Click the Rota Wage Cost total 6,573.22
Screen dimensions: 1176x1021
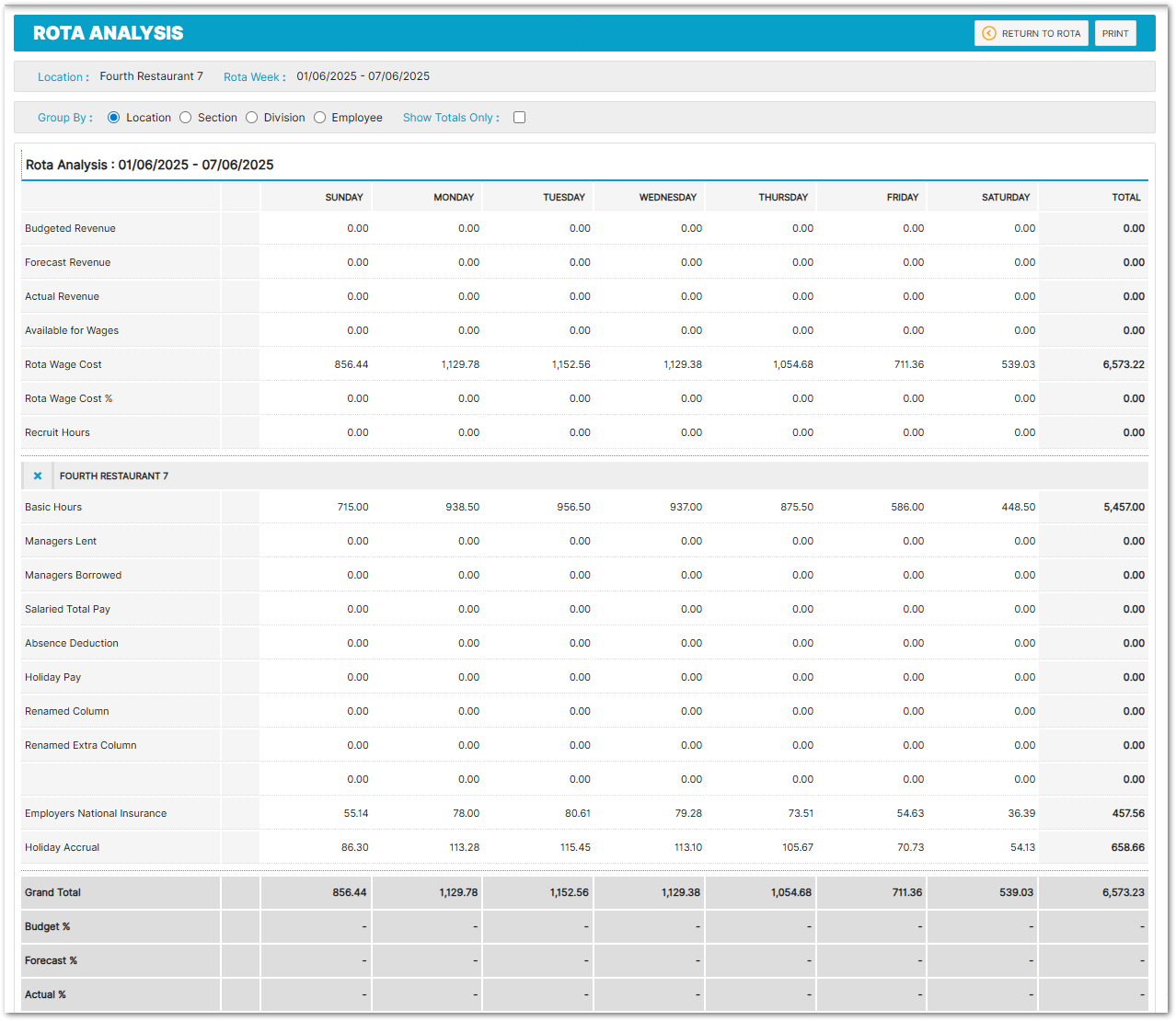tap(1123, 365)
